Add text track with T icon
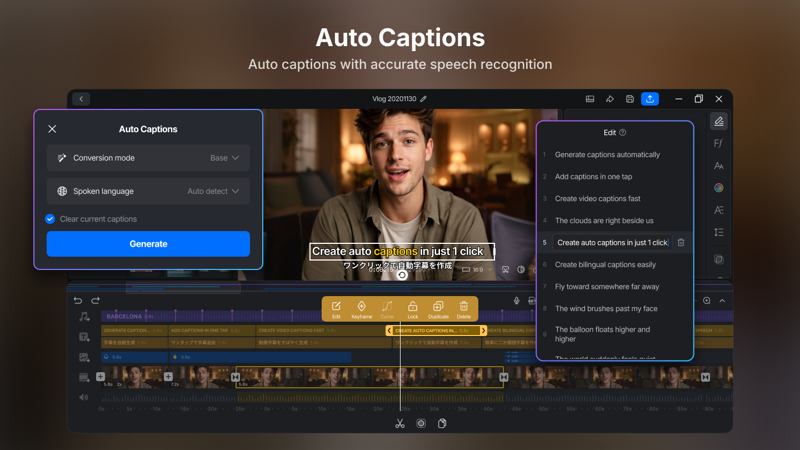800x450 pixels. pos(84,337)
